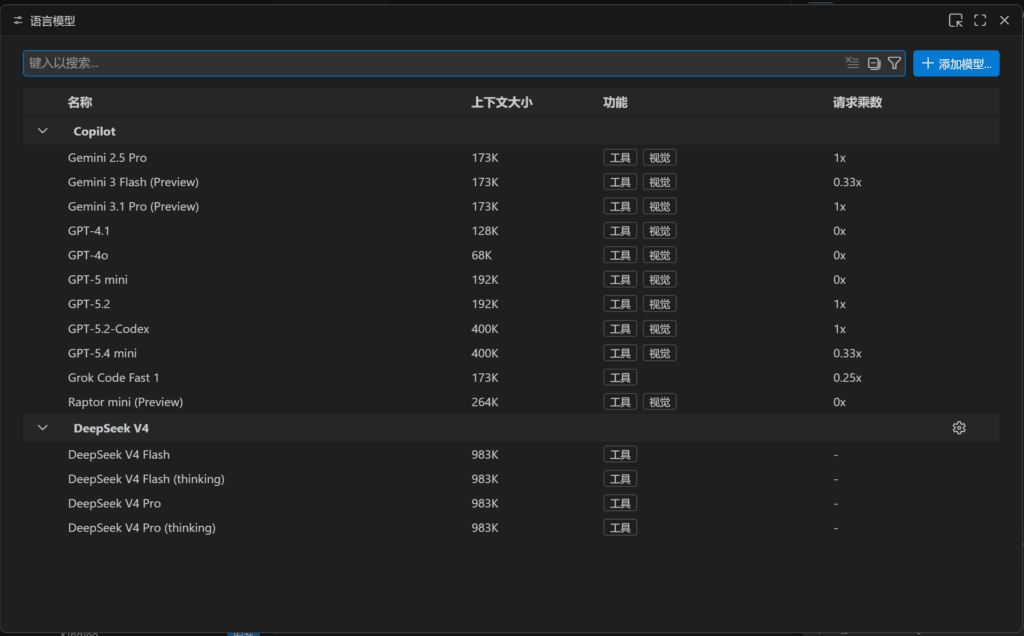The height and width of the screenshot is (636, 1024).
Task: Click the 0x multiplier for GPT-5 mini
Action: (839, 279)
